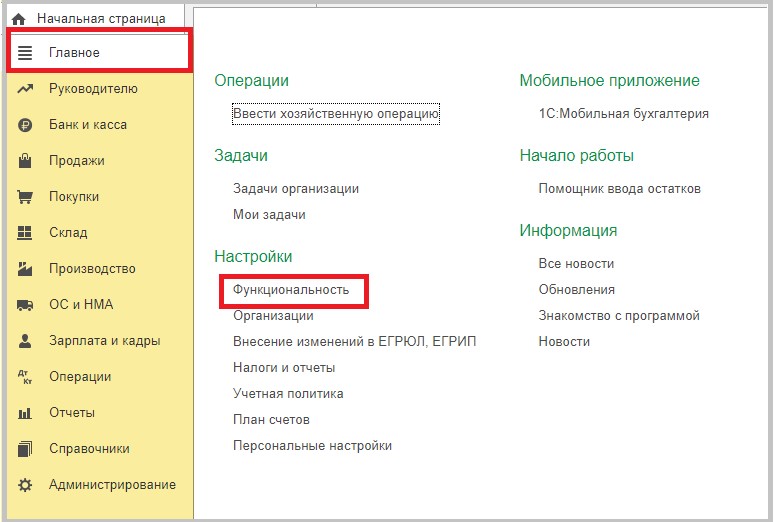Click the Информация heading
Viewport: 775px width, 522px height.
(x=568, y=231)
